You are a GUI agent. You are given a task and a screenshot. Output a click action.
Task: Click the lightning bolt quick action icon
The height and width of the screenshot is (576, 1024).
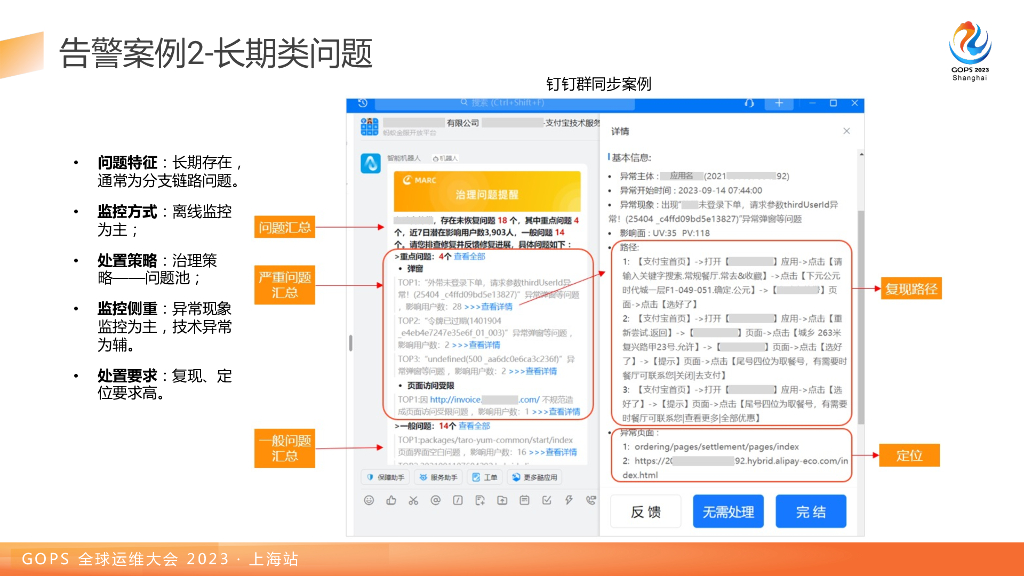point(569,500)
